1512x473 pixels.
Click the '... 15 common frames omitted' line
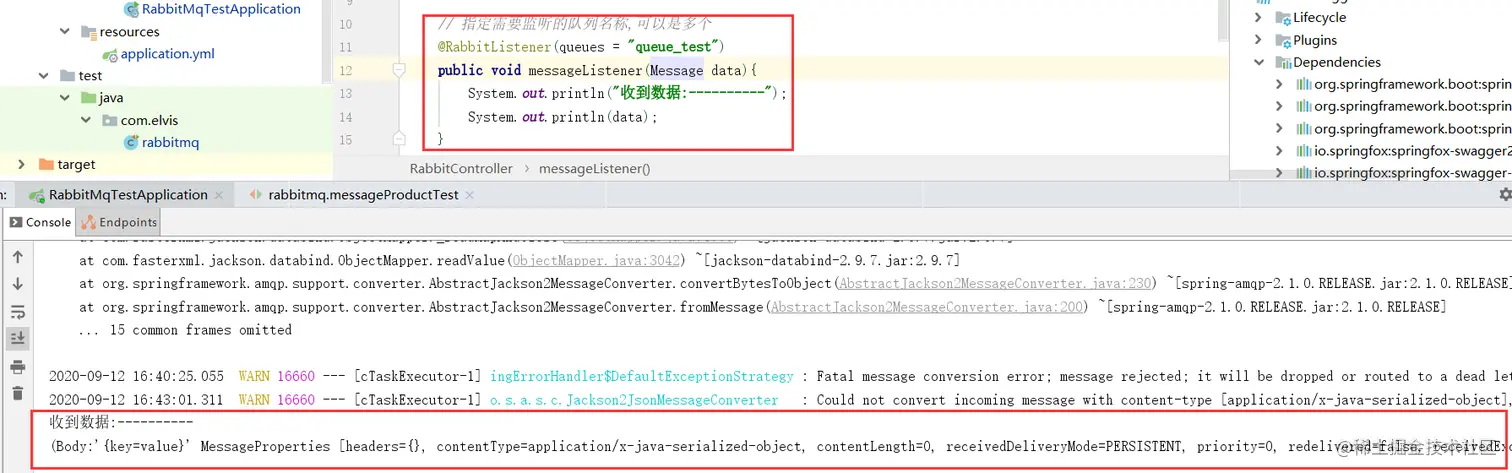tap(185, 330)
